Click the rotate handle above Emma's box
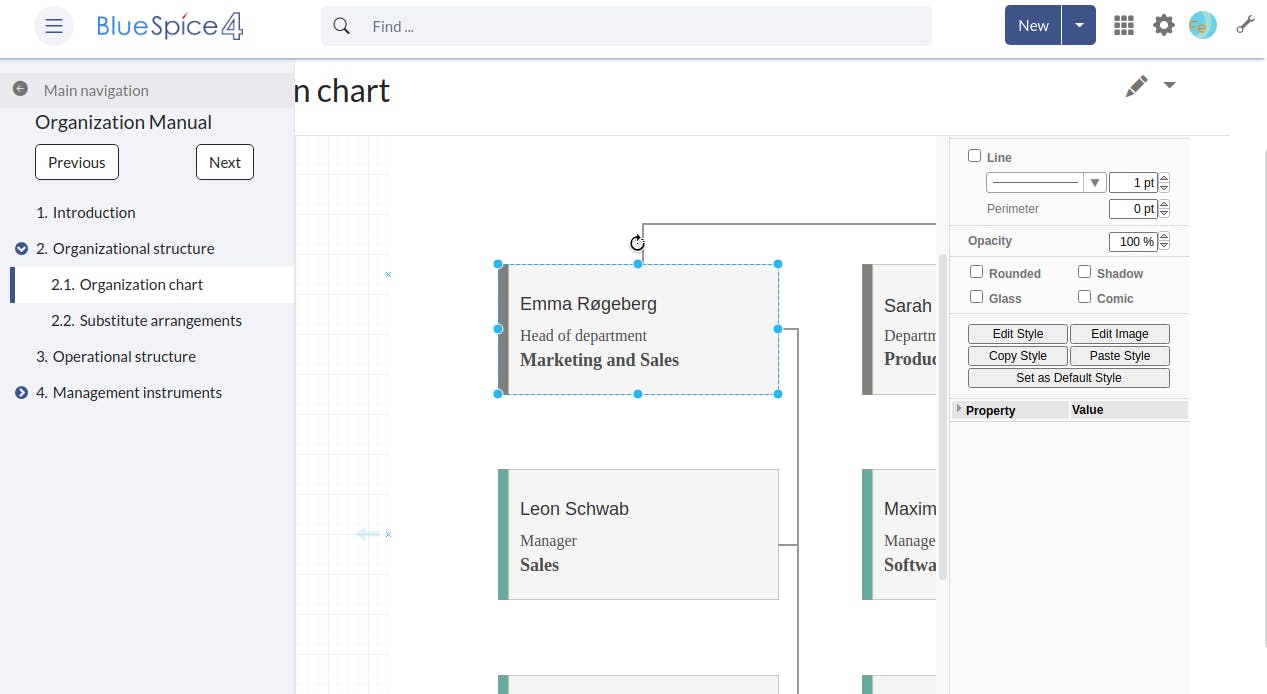 pos(637,243)
